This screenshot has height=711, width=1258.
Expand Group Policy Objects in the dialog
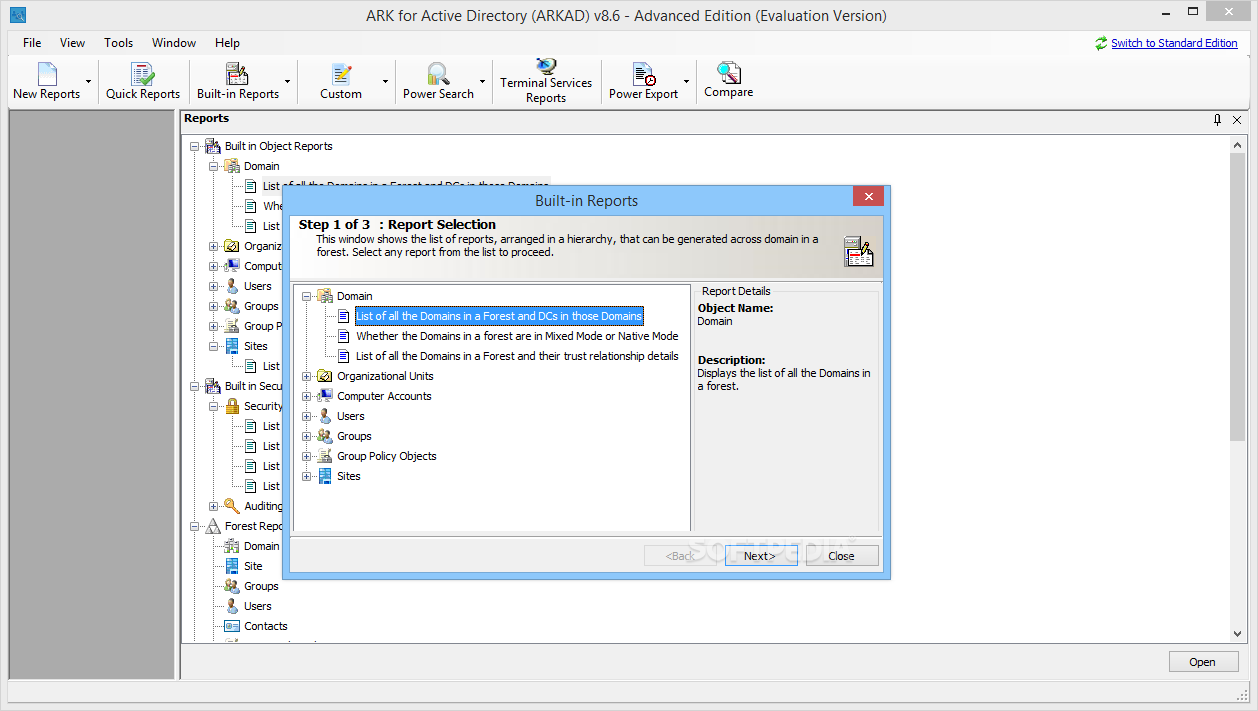307,456
